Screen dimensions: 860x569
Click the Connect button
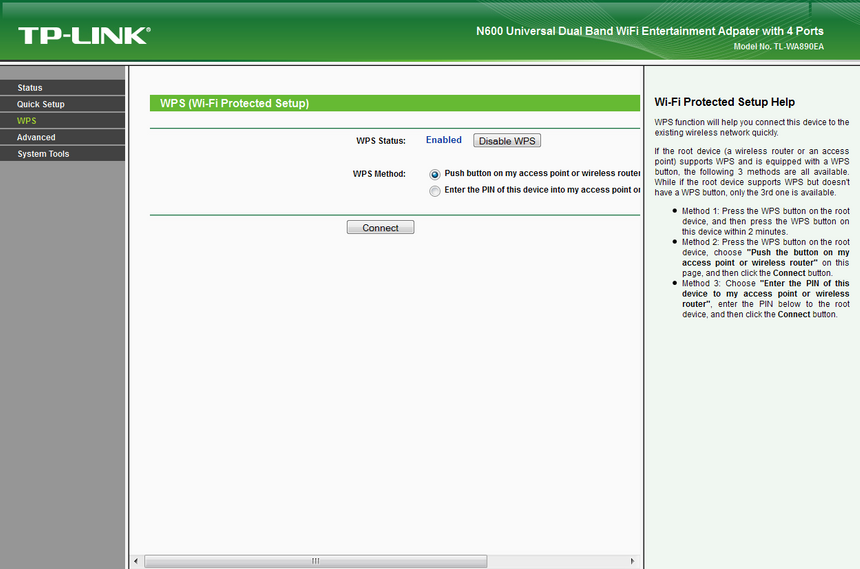pyautogui.click(x=380, y=228)
